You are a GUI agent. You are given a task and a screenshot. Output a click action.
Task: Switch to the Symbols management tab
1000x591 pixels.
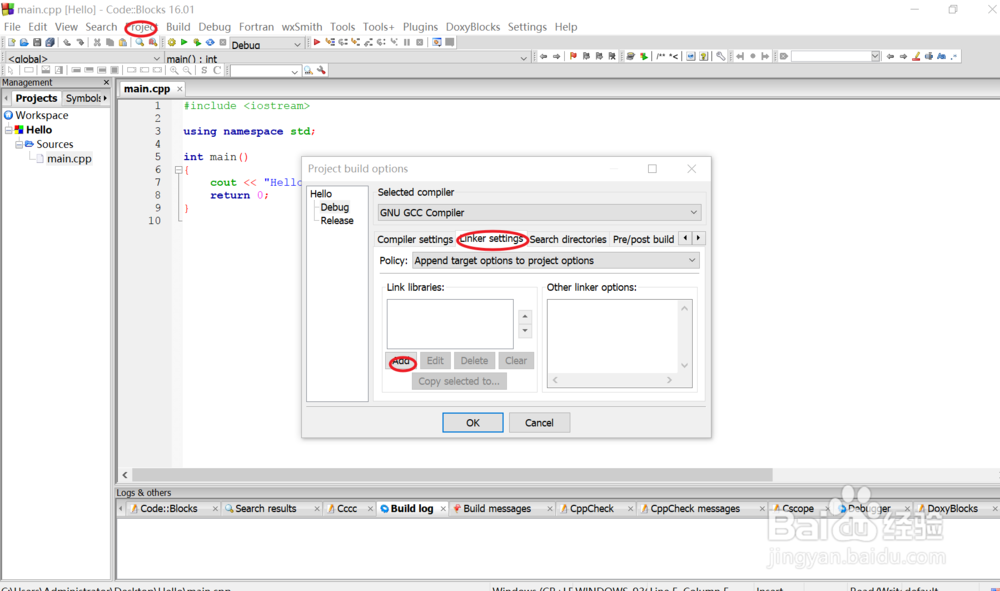84,98
